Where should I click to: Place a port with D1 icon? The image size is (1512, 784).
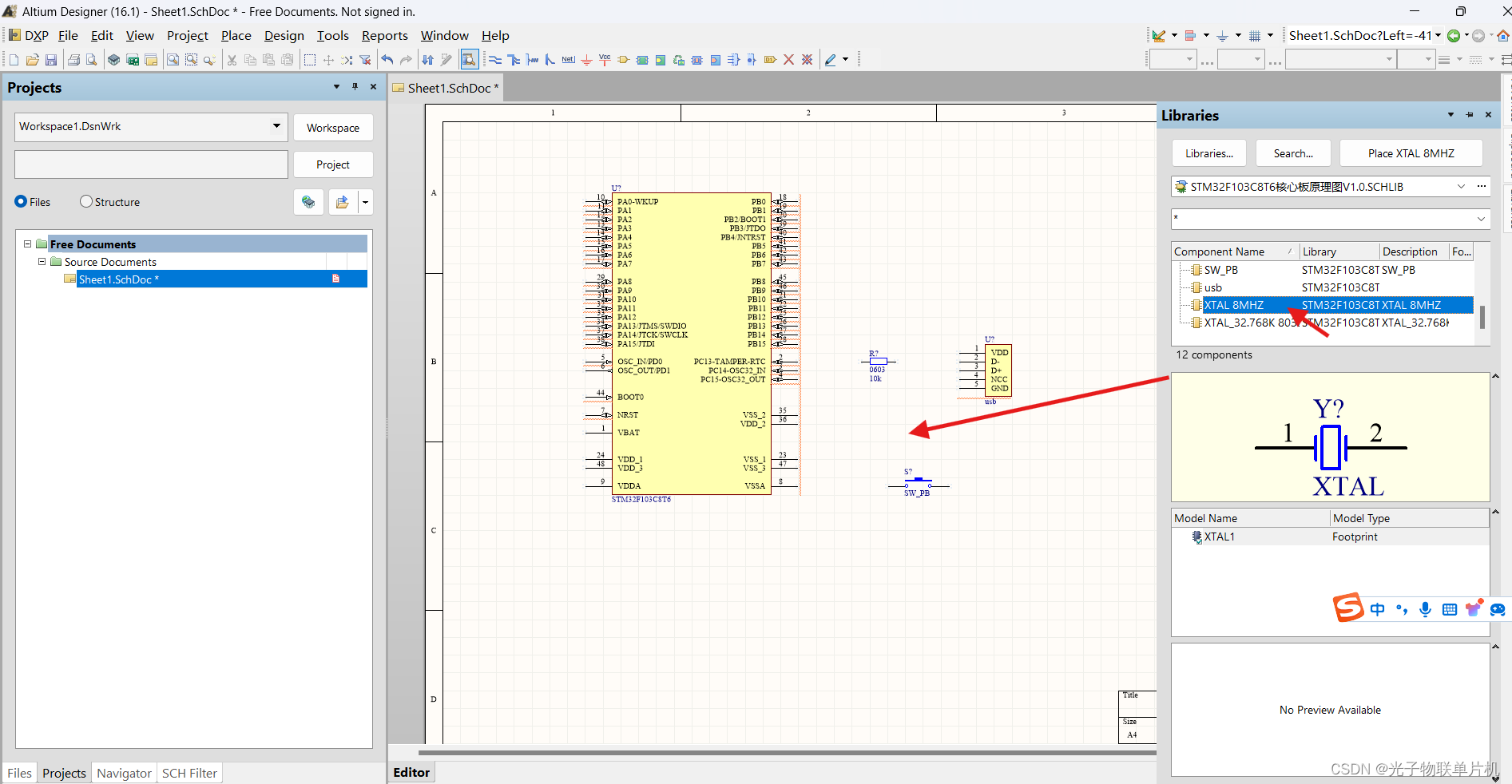[770, 60]
